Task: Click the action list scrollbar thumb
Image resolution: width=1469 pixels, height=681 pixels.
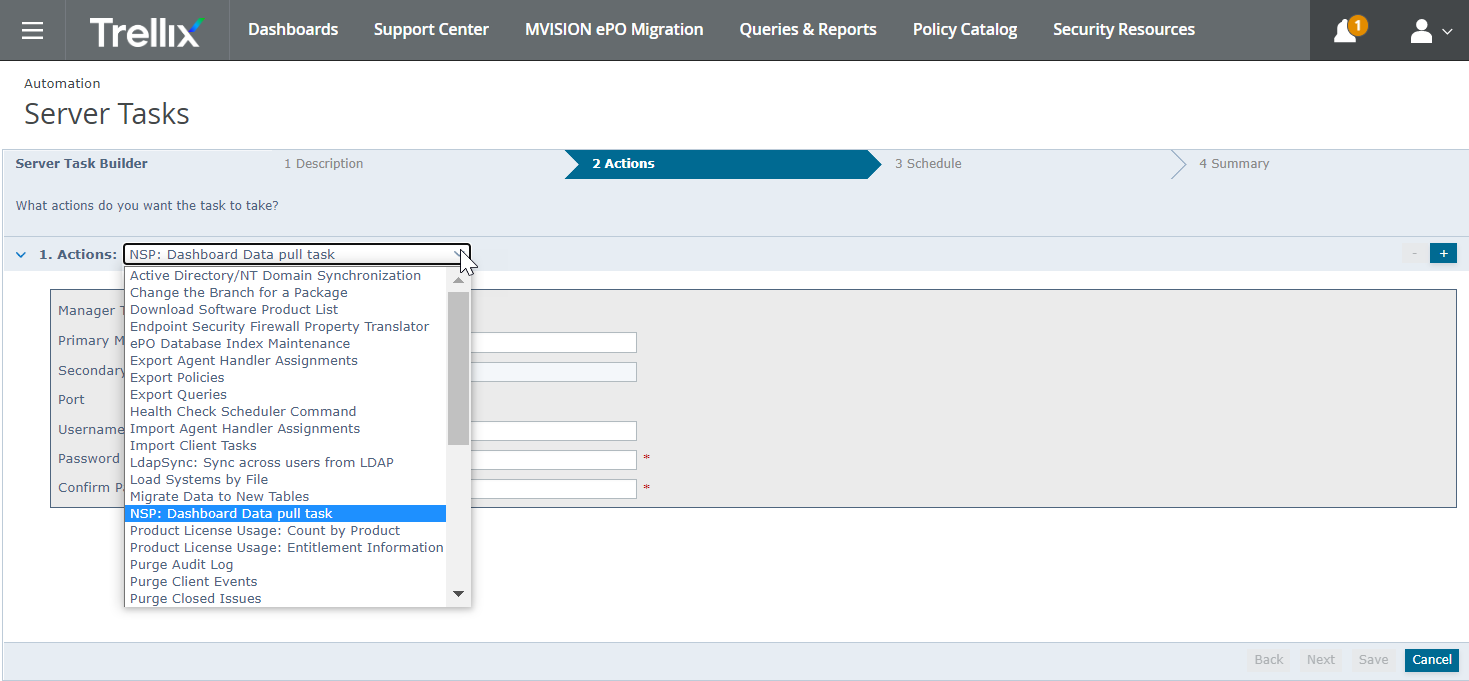Action: point(458,368)
